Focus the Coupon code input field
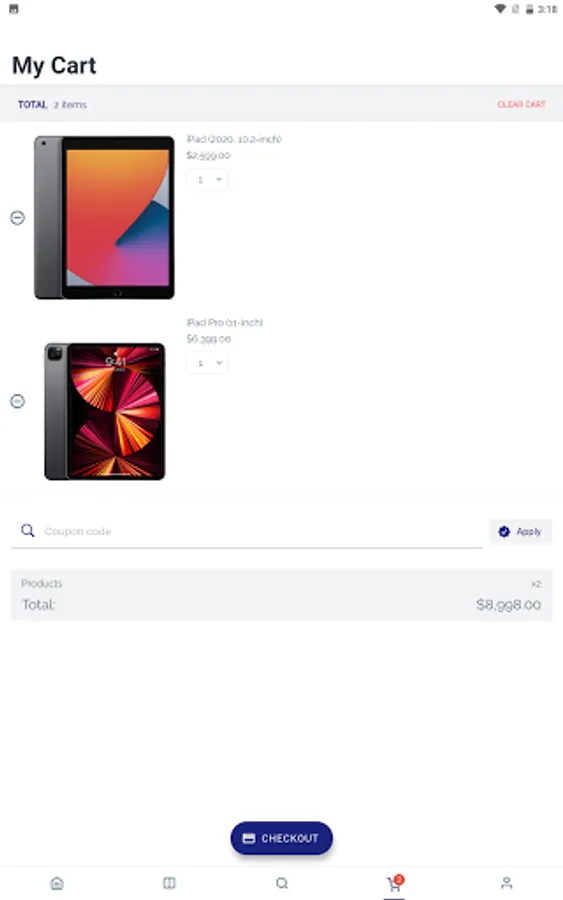 262,532
